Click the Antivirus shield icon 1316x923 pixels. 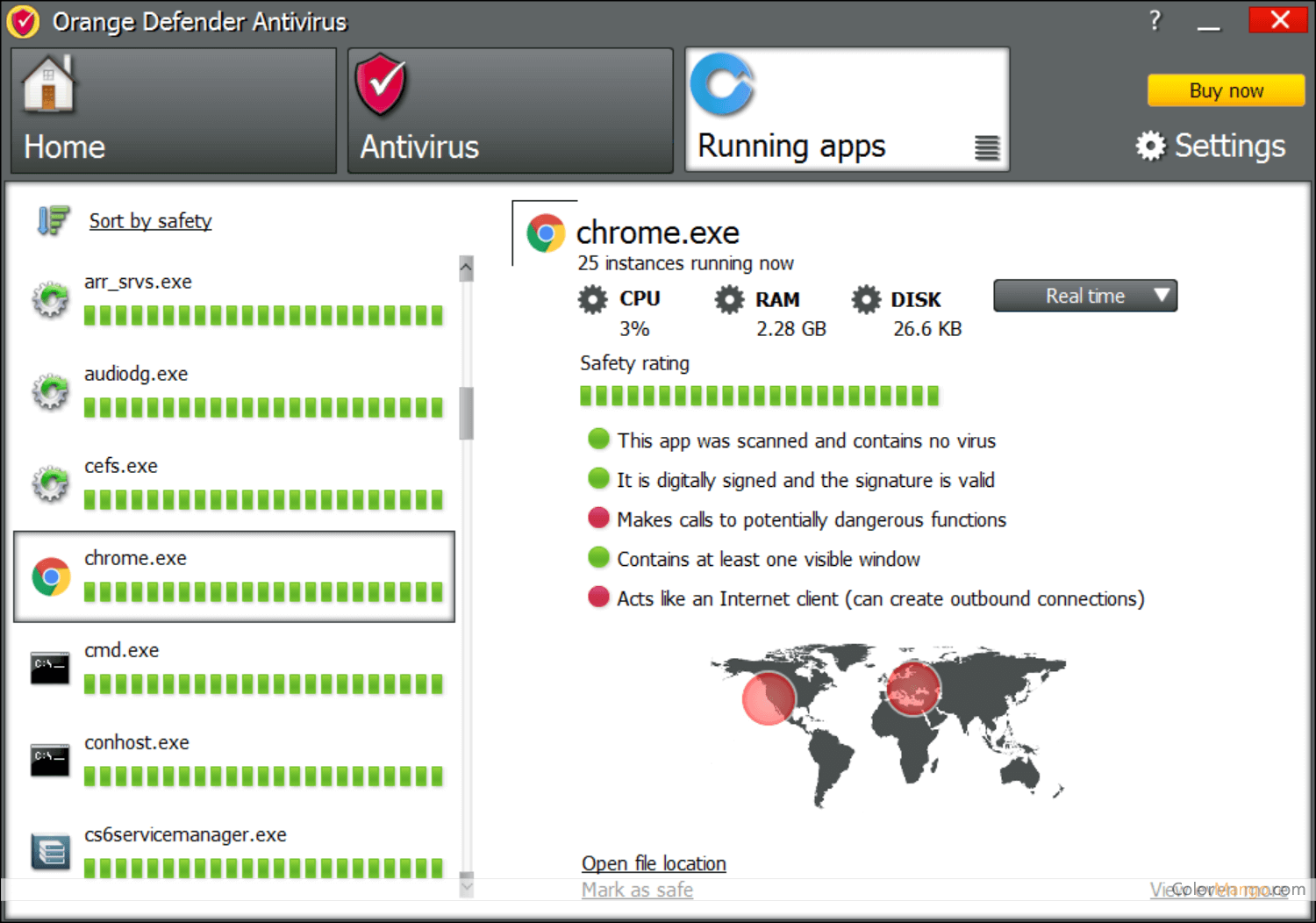tap(380, 85)
